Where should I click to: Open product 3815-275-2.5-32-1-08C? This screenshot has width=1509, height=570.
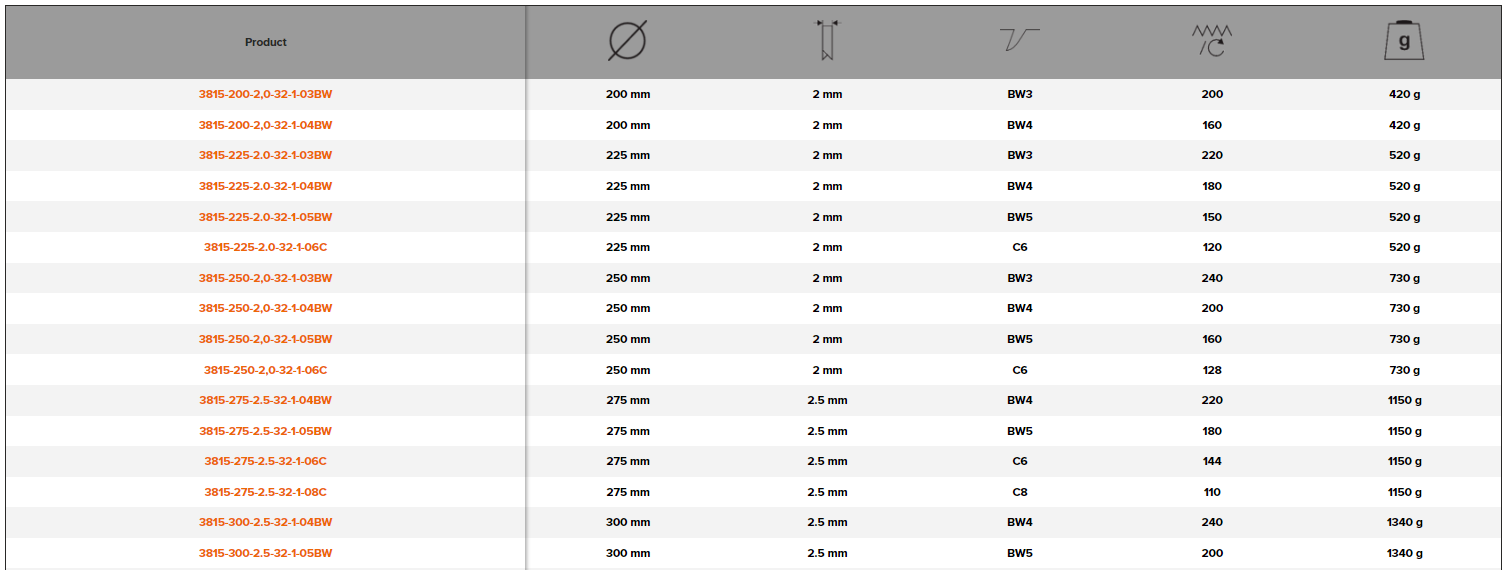(266, 492)
